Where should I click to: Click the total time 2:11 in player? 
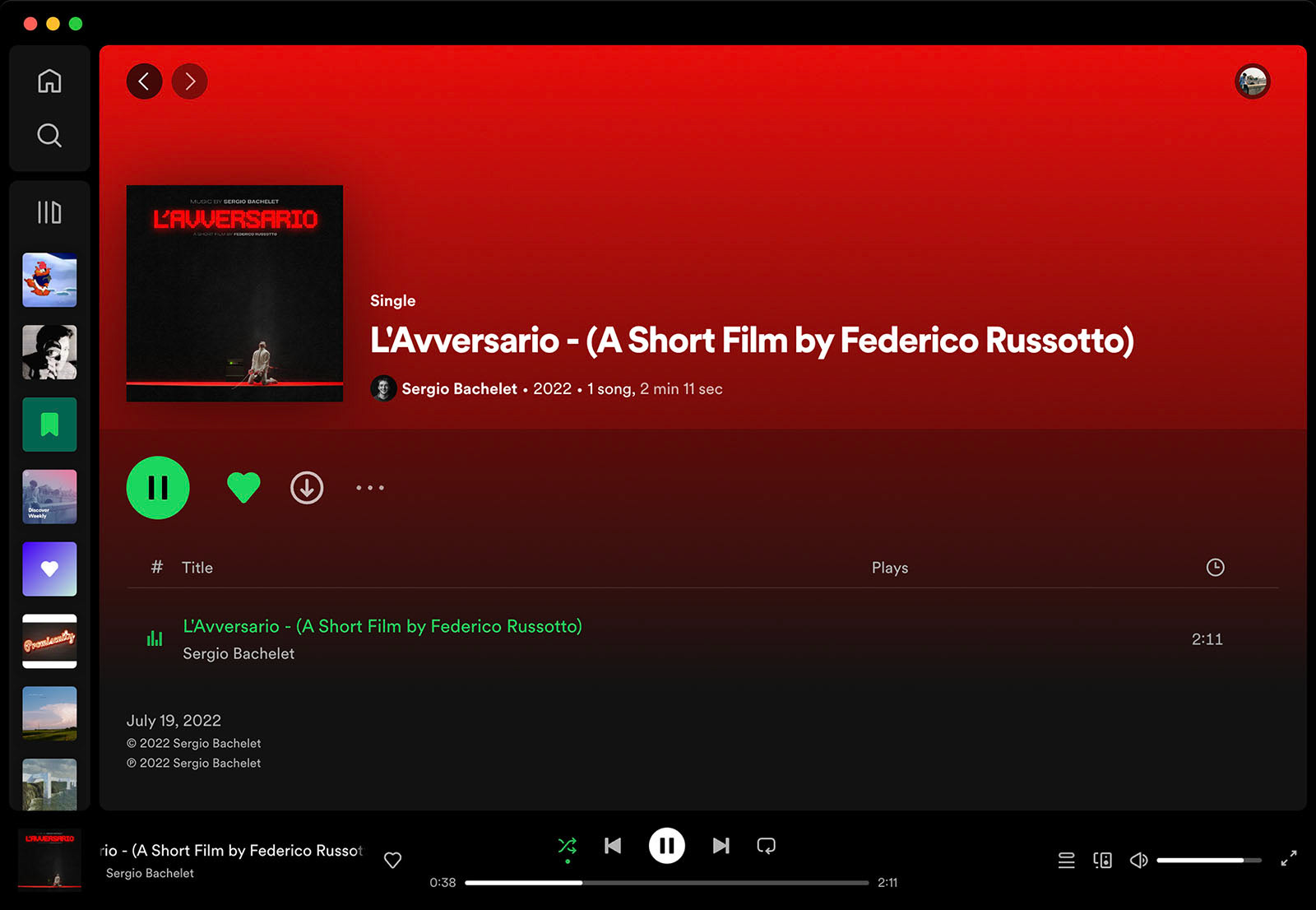tap(887, 883)
